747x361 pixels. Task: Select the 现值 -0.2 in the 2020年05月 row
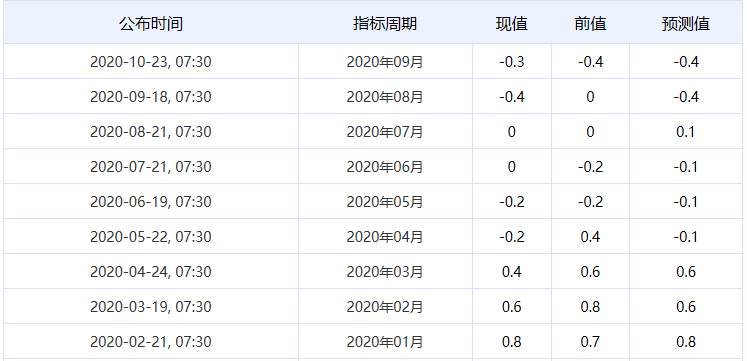pos(512,201)
